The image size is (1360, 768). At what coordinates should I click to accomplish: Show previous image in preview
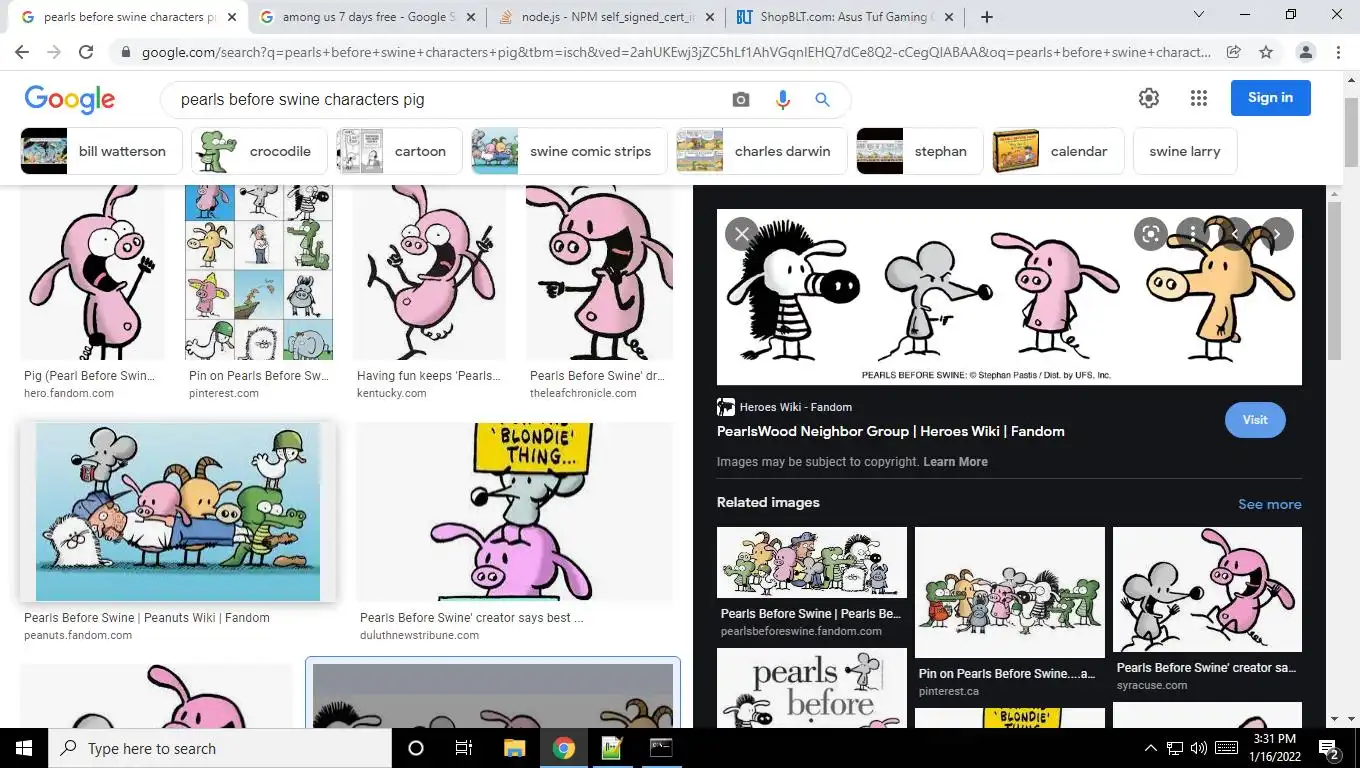tap(1235, 234)
